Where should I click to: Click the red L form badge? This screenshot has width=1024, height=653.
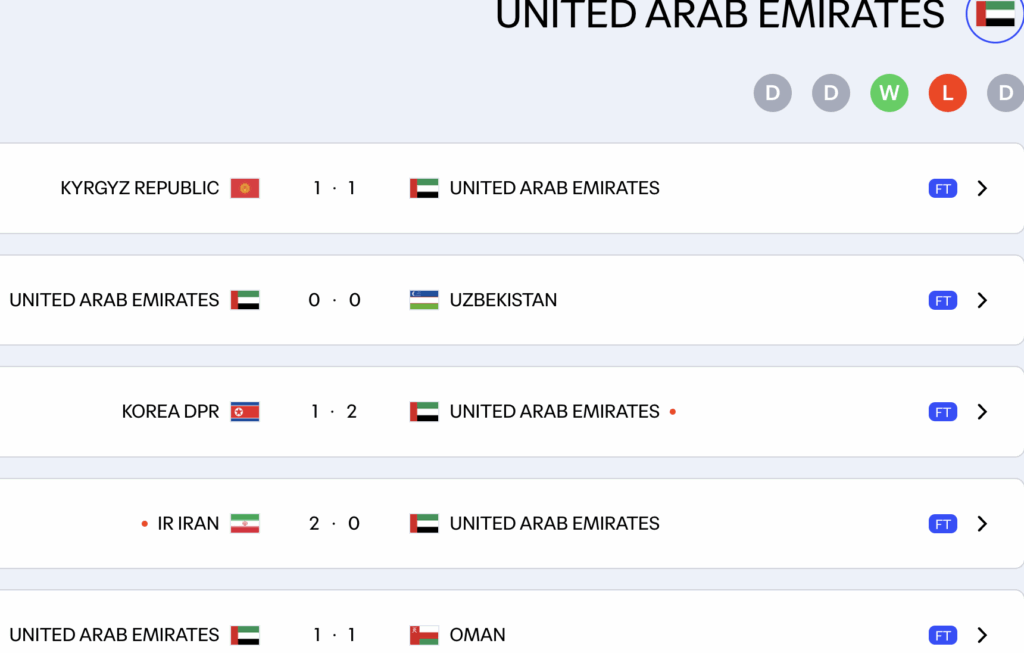click(947, 94)
